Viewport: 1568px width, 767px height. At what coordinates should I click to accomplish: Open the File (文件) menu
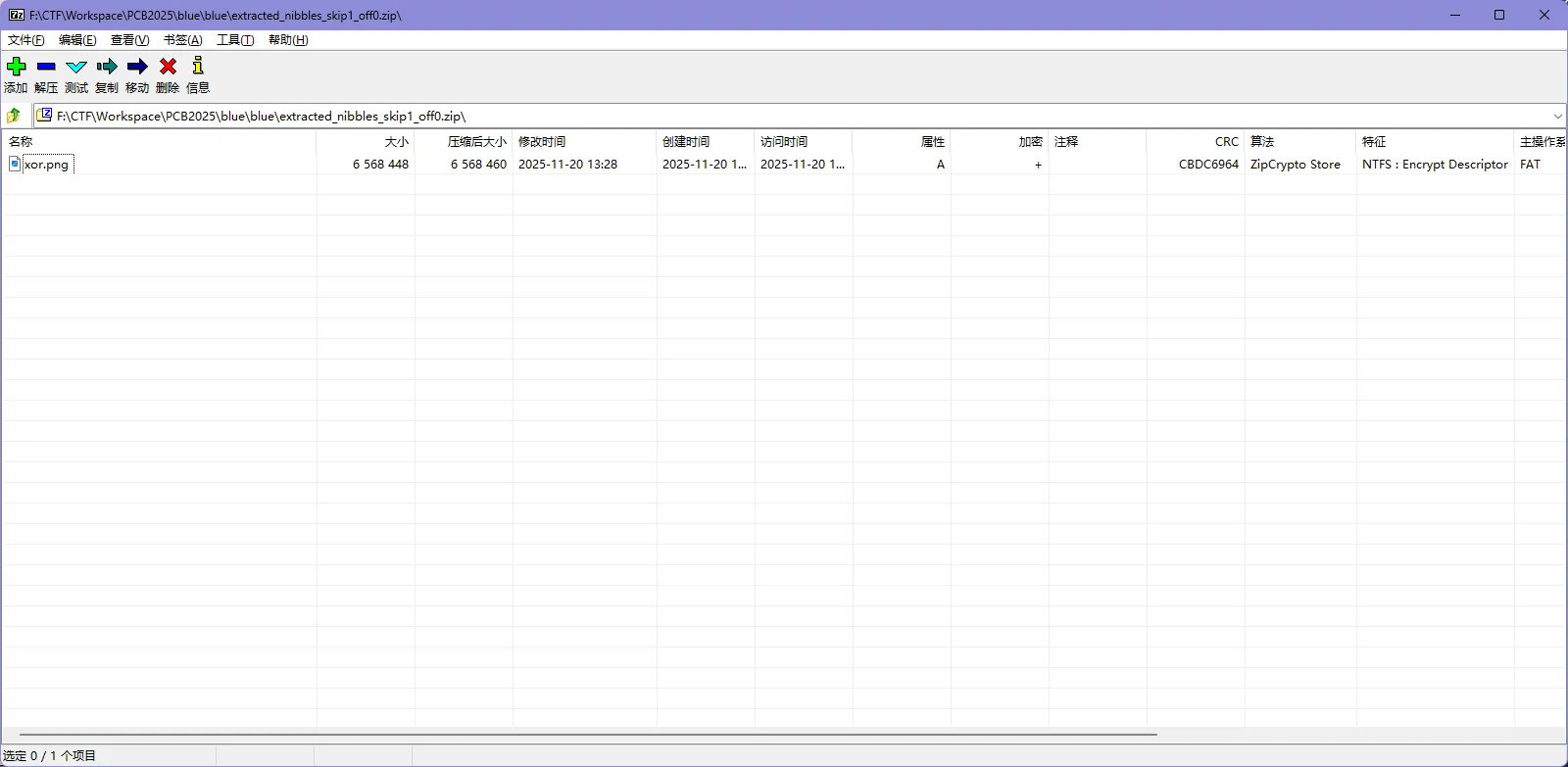click(x=25, y=40)
